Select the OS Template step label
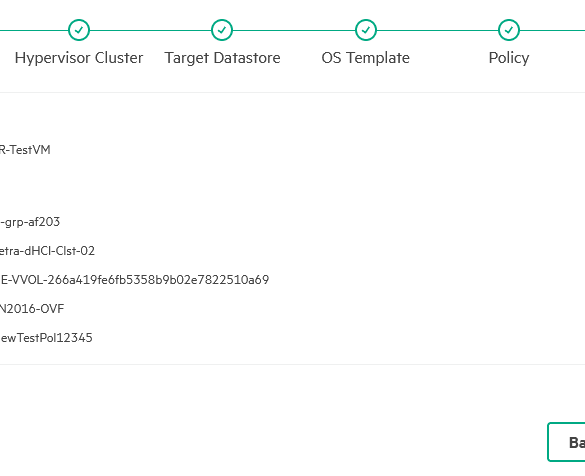 [366, 58]
